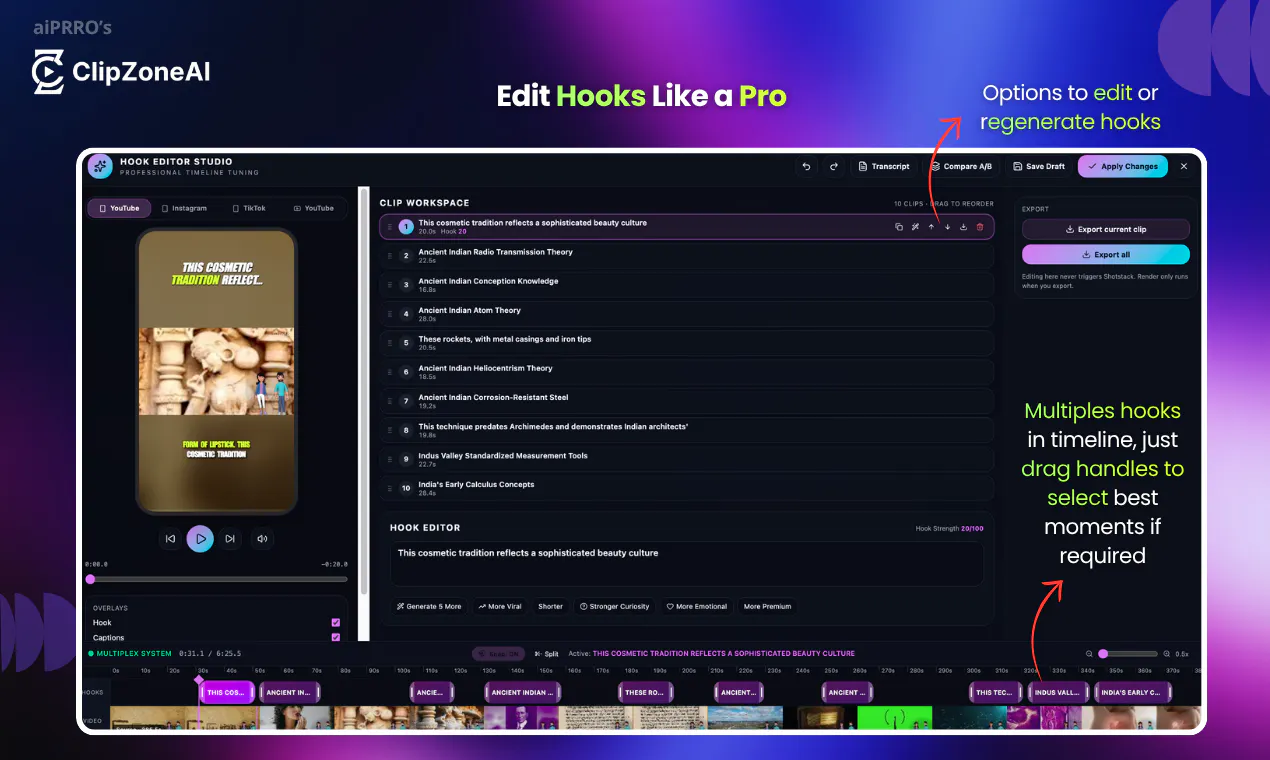Toggle the Hook overlay checkbox
Image resolution: width=1270 pixels, height=760 pixels.
click(335, 622)
